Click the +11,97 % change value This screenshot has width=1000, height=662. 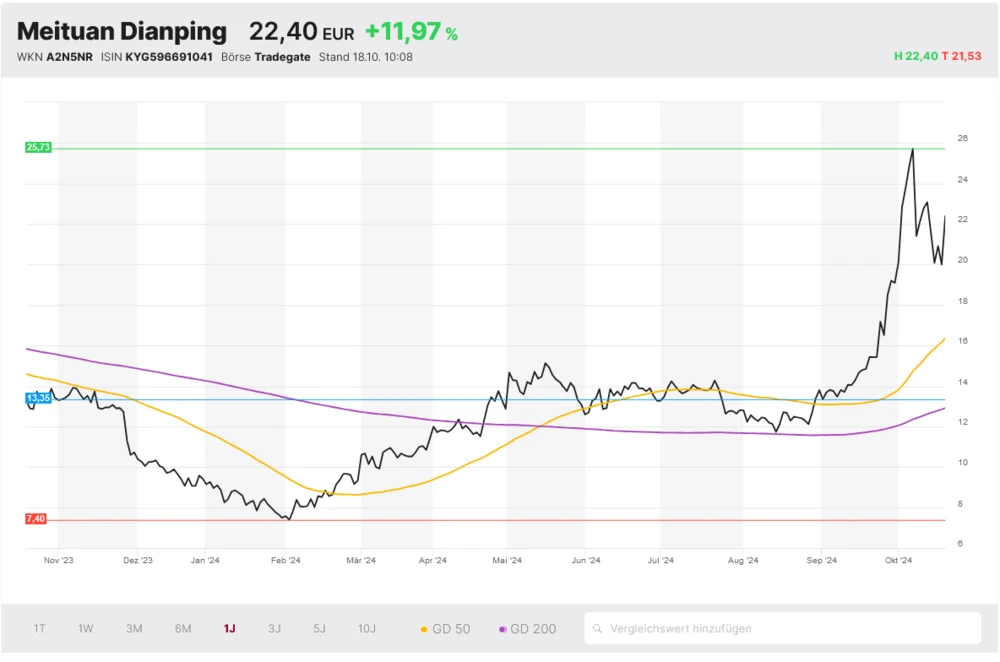[x=411, y=32]
